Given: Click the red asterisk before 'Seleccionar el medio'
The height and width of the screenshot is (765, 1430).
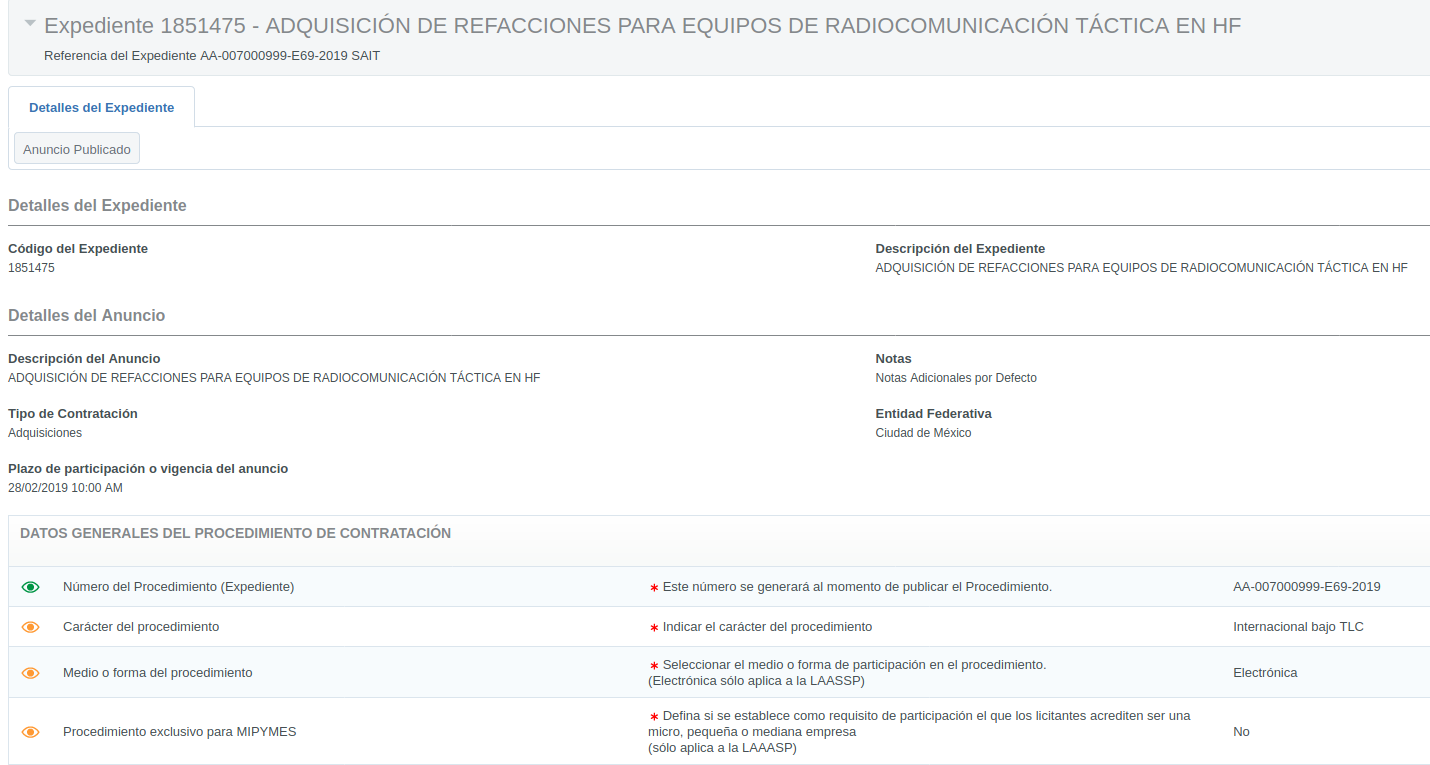Looking at the screenshot, I should [x=654, y=666].
